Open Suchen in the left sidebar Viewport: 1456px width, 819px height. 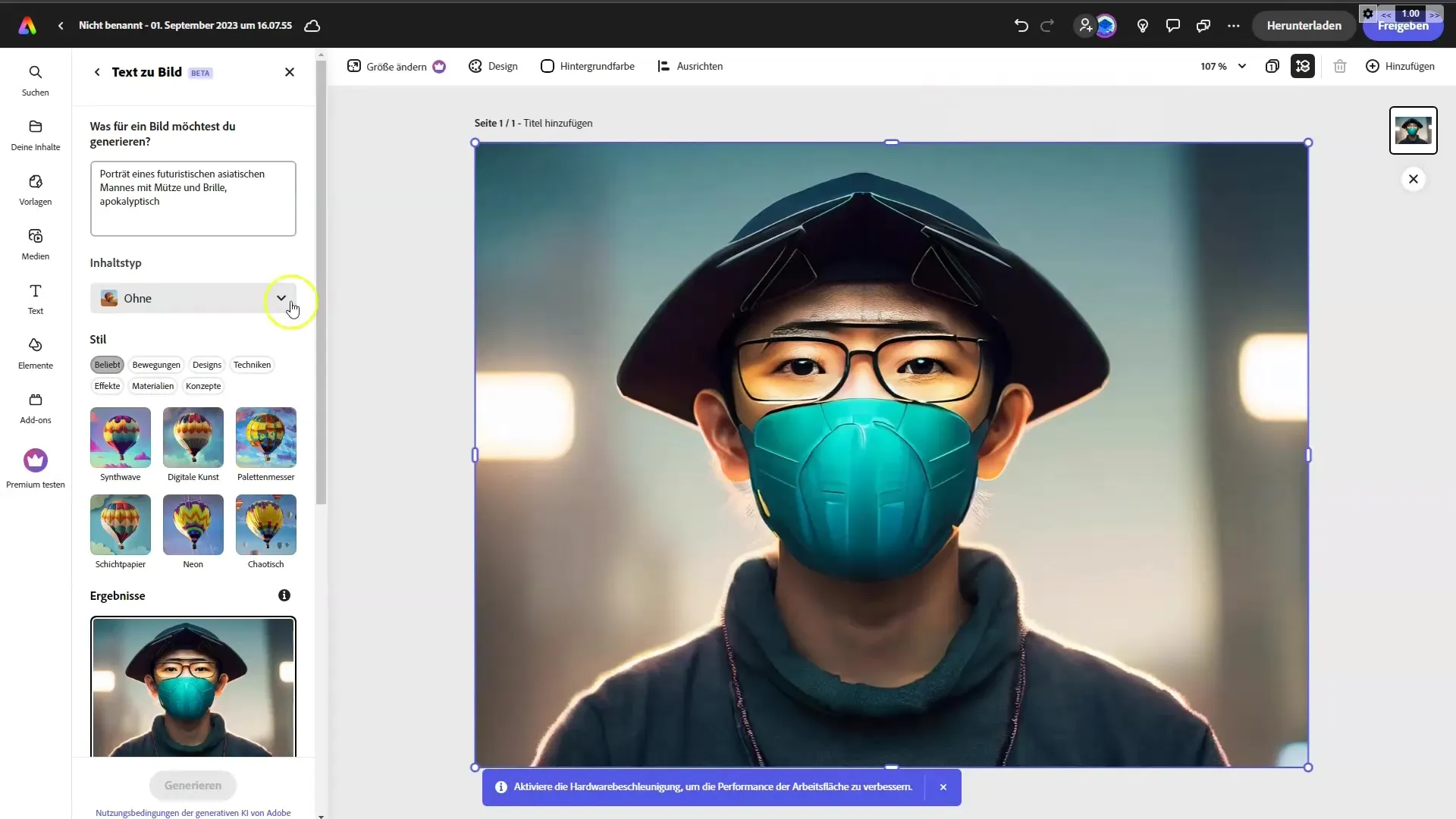click(x=36, y=80)
